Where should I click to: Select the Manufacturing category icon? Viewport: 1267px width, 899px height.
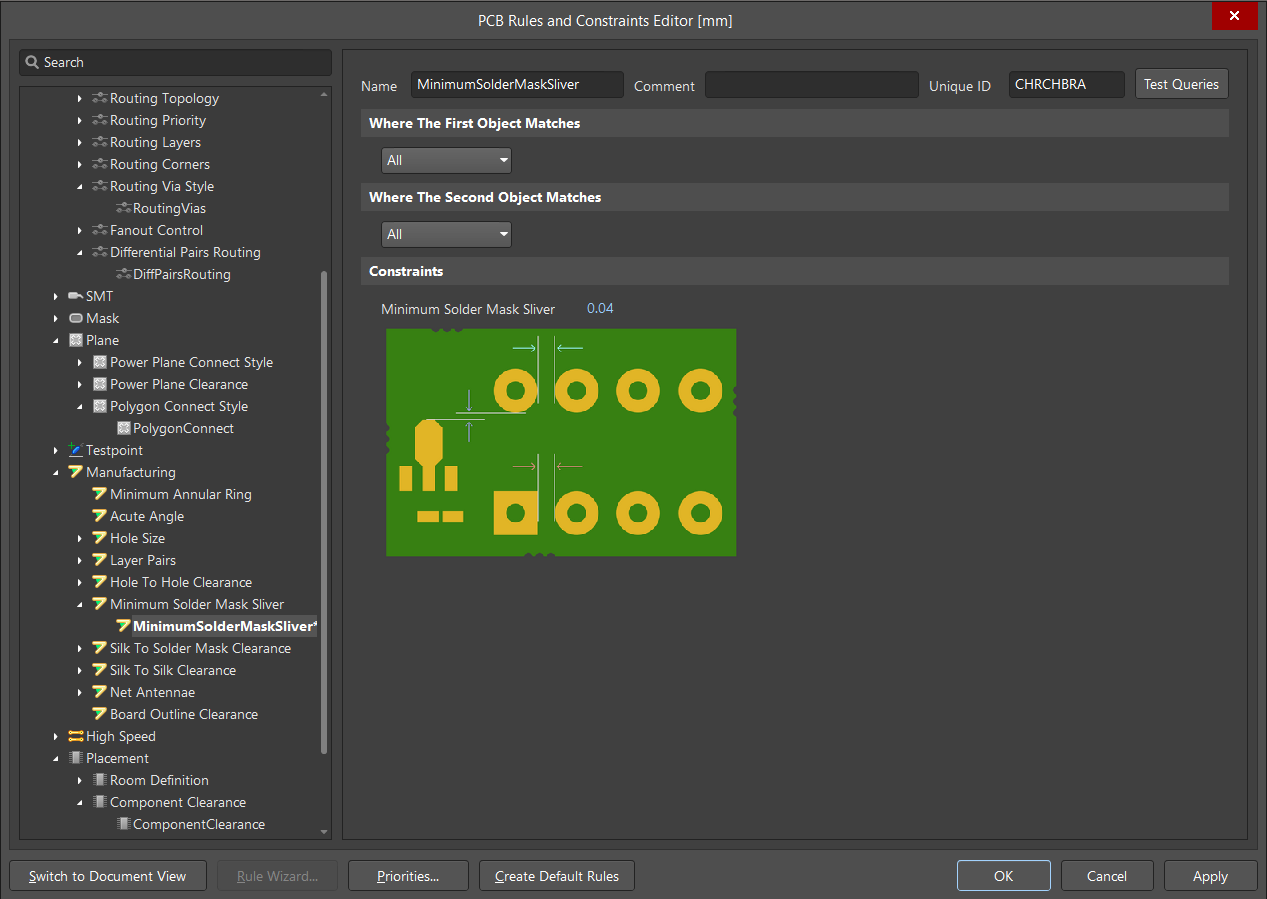[76, 472]
